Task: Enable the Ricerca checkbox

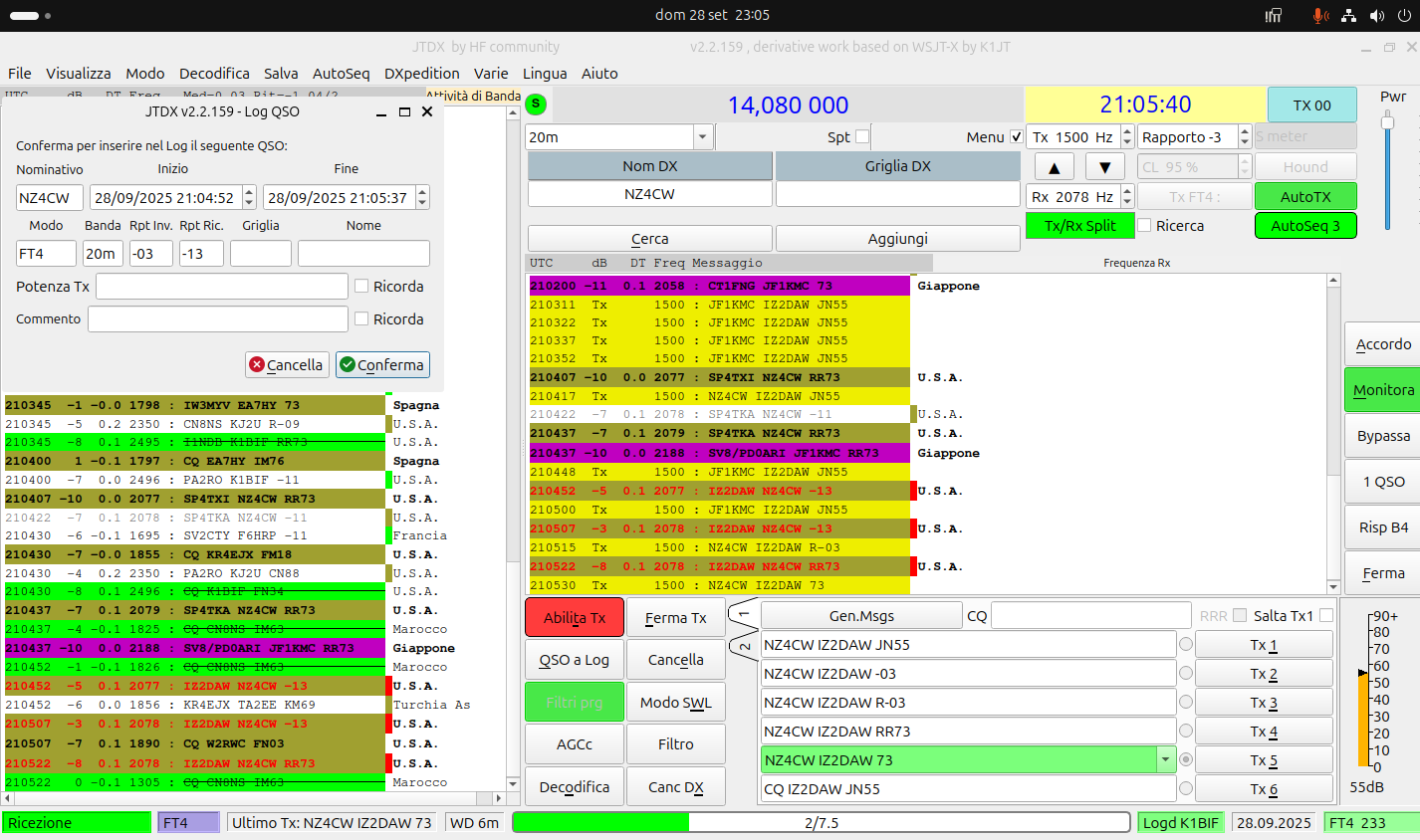Action: tap(1144, 225)
